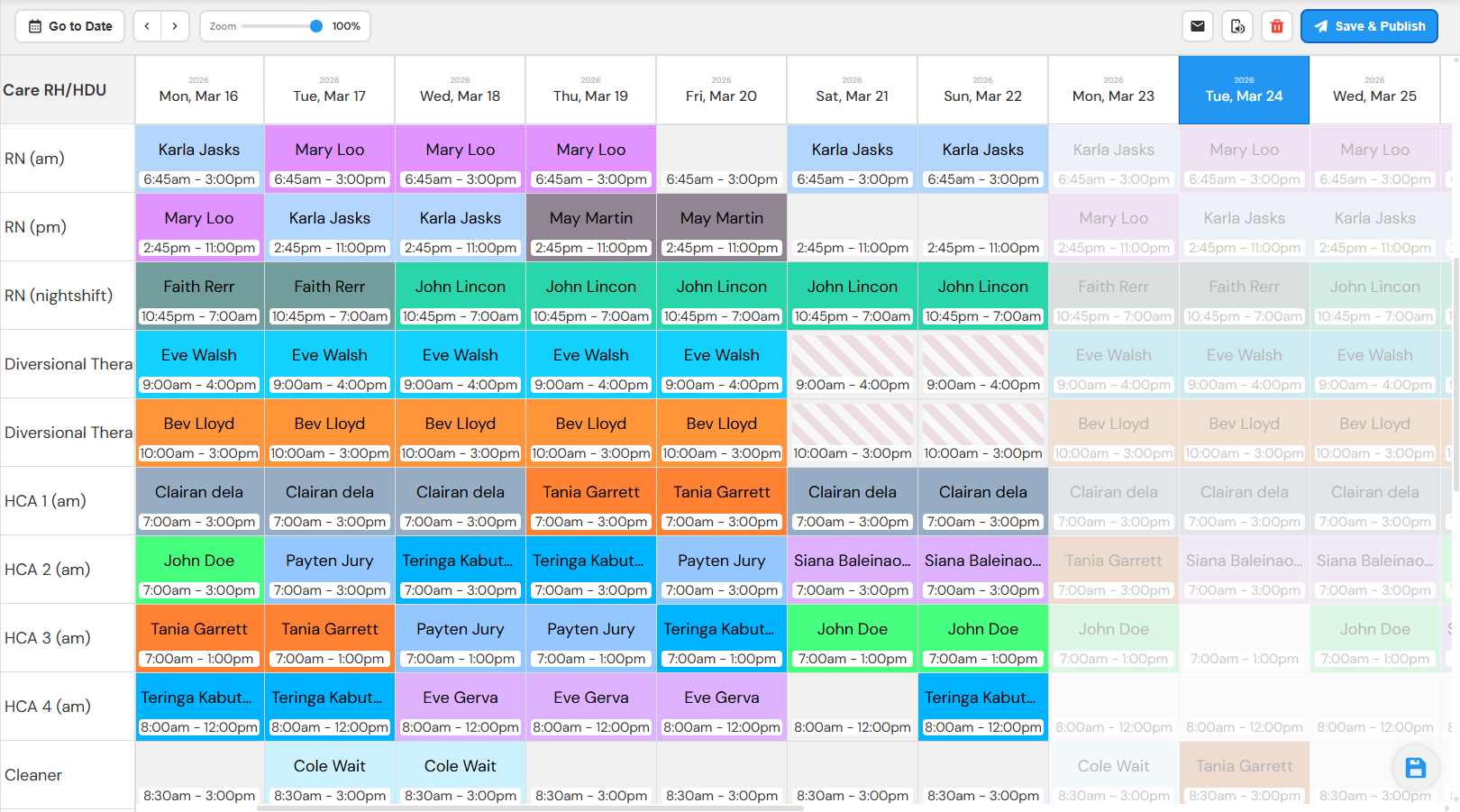1460x812 pixels.
Task: Click Tania Garrett HCA shift on Thu, Mar 19
Action: pos(590,501)
